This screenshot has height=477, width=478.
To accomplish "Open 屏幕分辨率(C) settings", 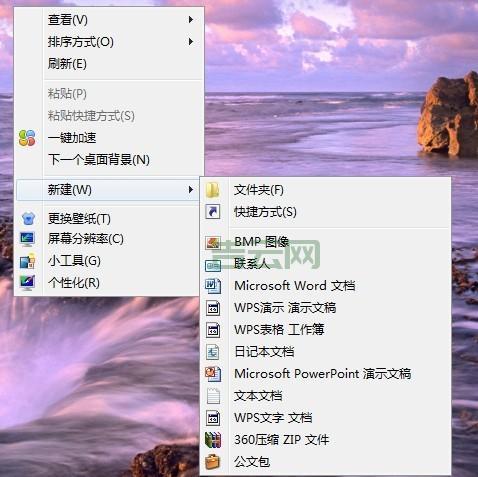I will click(x=109, y=239).
